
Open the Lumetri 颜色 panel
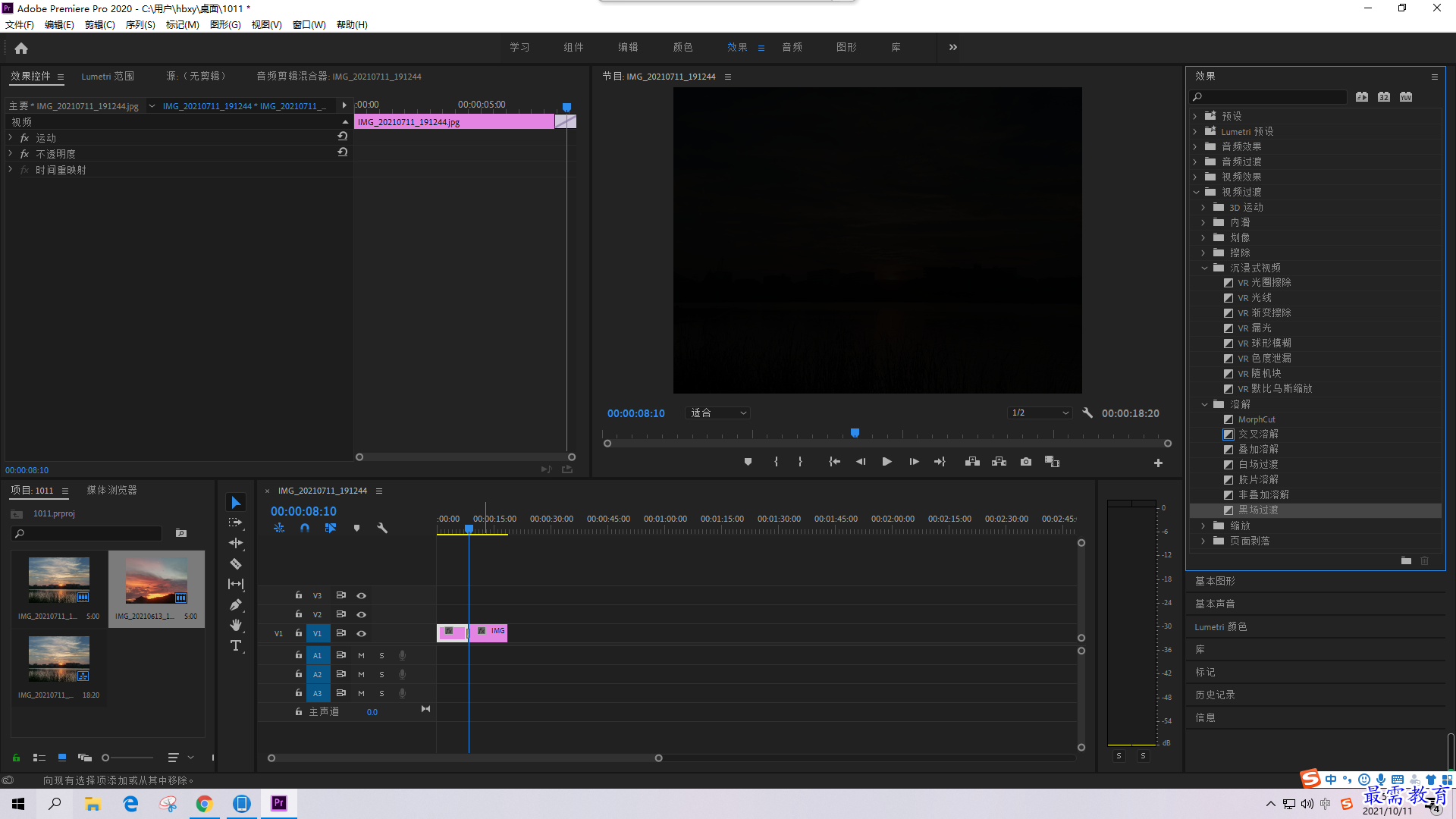tap(1220, 626)
